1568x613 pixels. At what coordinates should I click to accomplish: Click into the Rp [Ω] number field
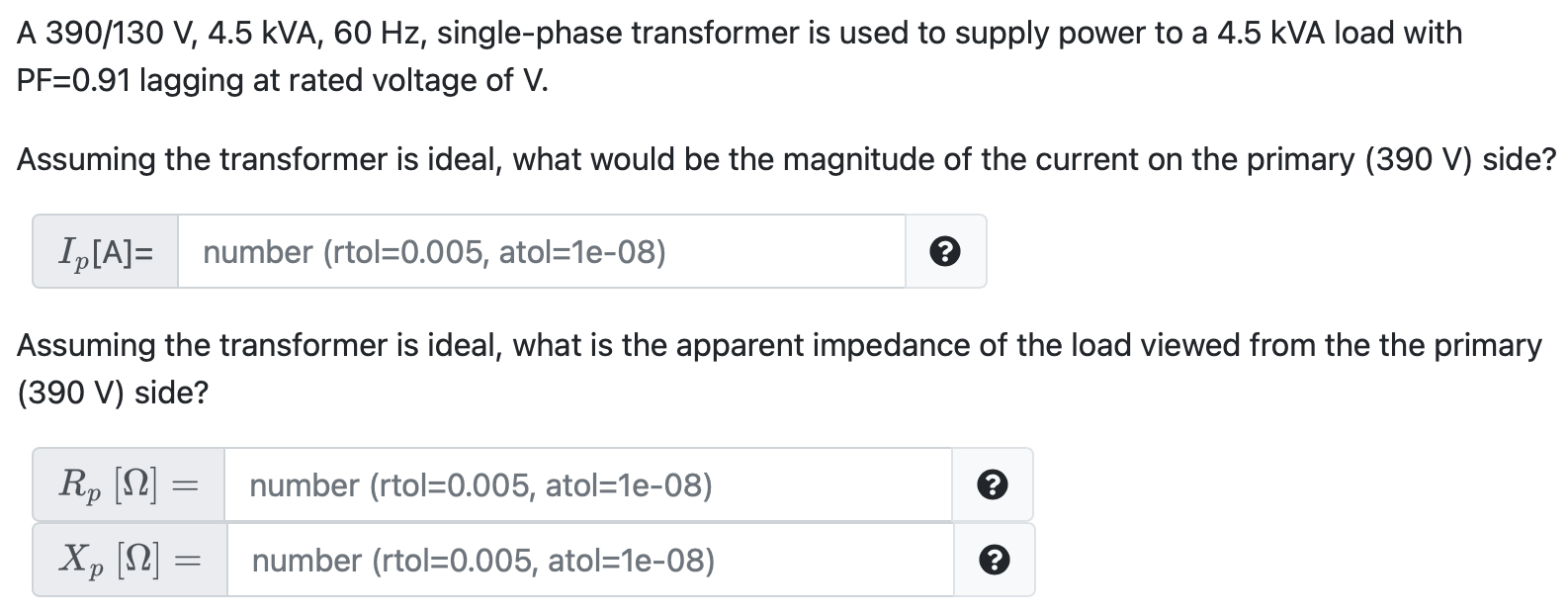(x=587, y=485)
